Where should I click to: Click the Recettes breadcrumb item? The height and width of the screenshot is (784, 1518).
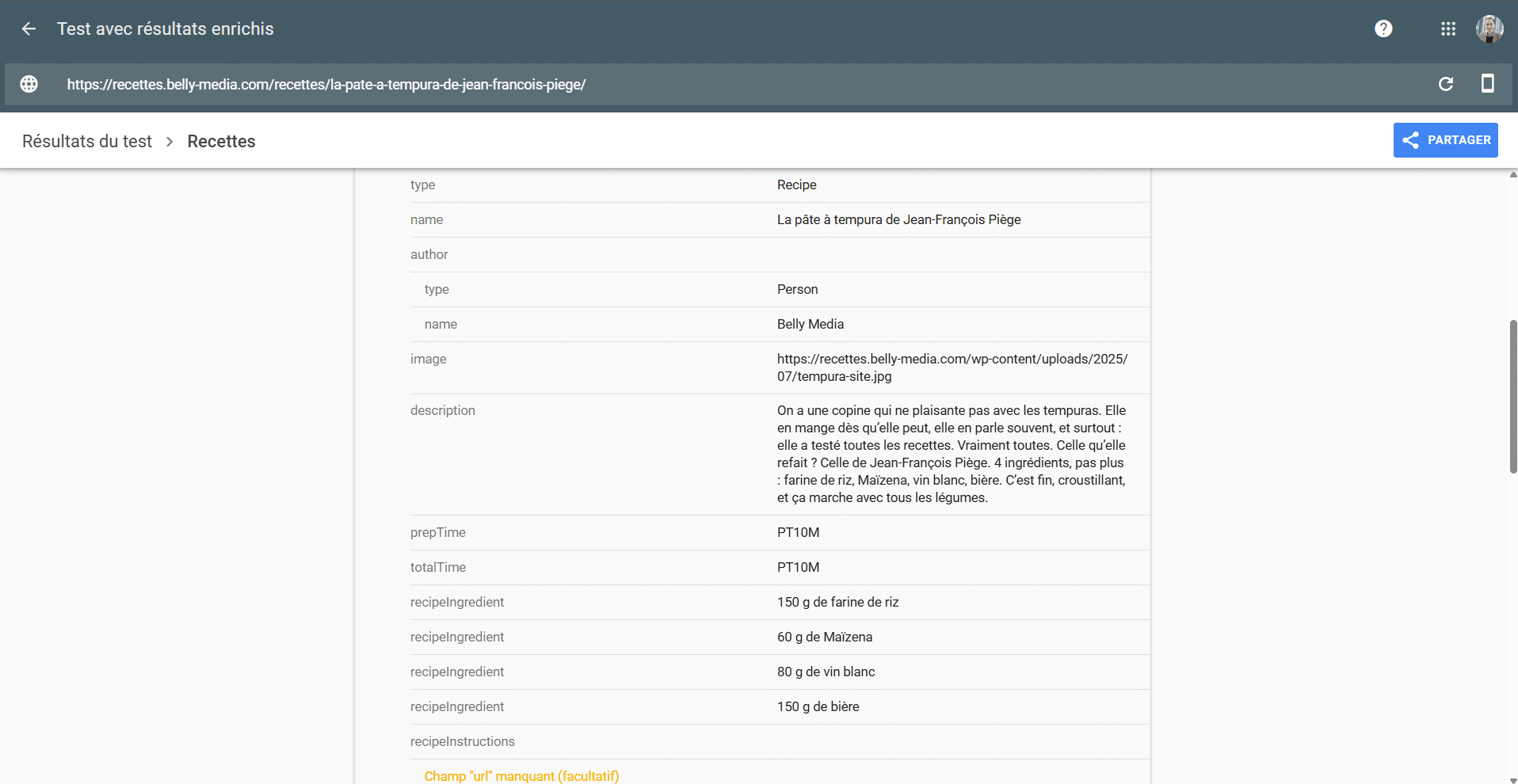(221, 142)
